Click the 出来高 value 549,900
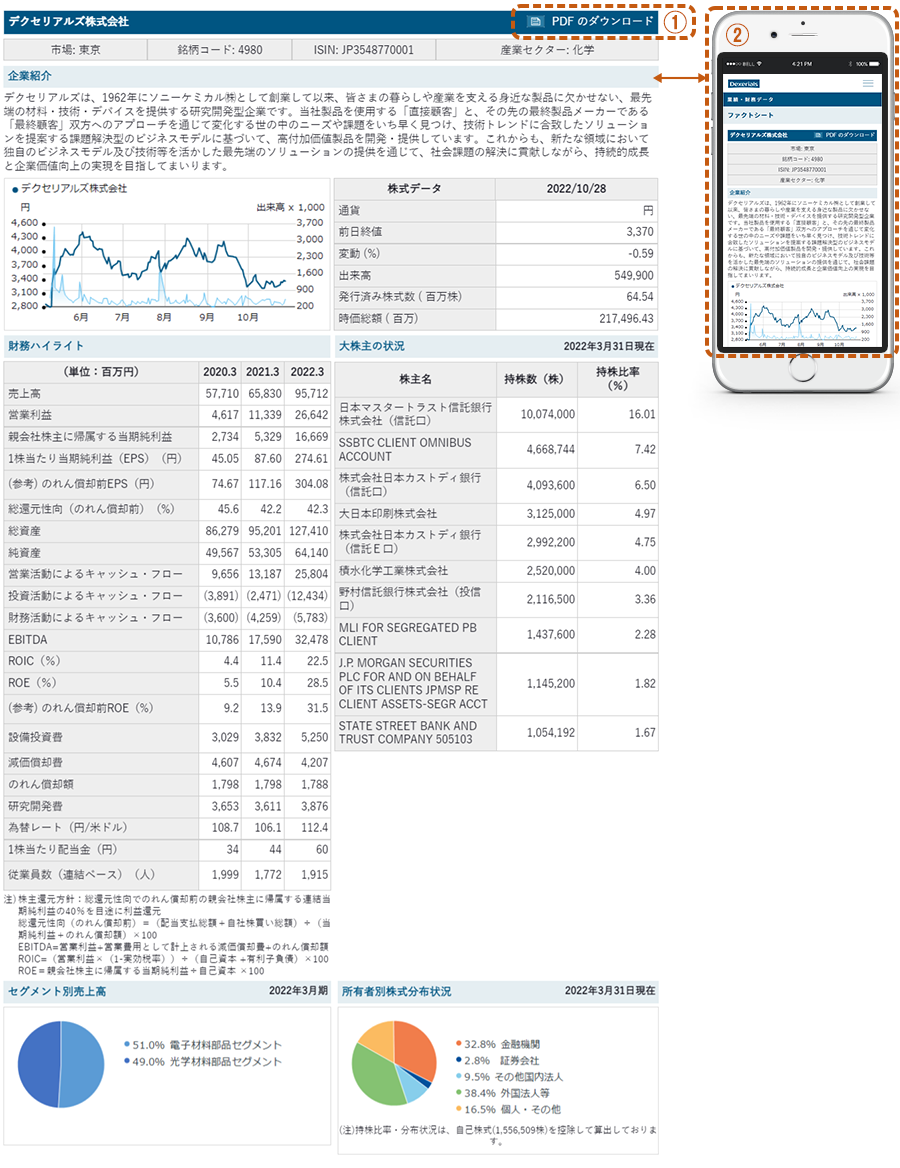Screen dimensions: 900x1168 click(634, 276)
